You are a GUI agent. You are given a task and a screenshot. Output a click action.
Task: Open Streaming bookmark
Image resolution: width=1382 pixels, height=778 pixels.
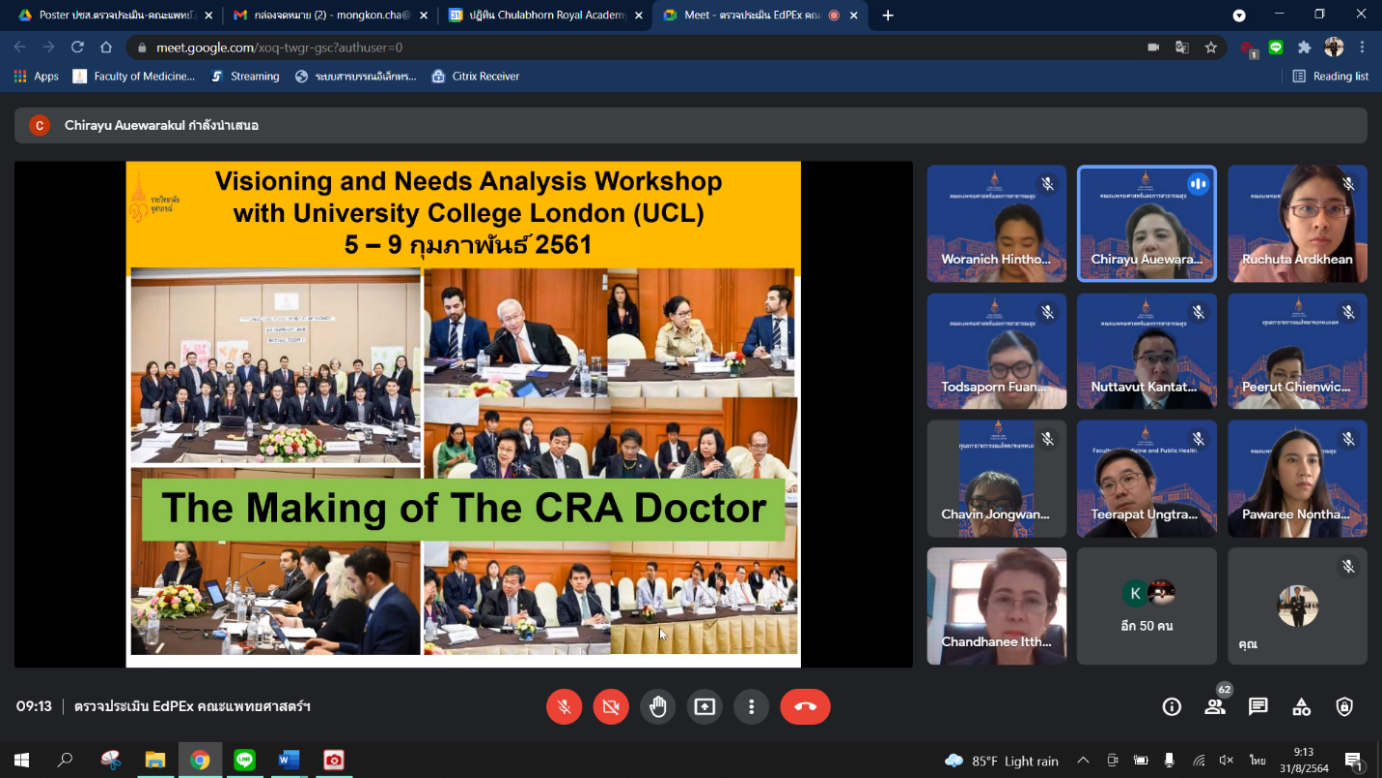coord(245,76)
